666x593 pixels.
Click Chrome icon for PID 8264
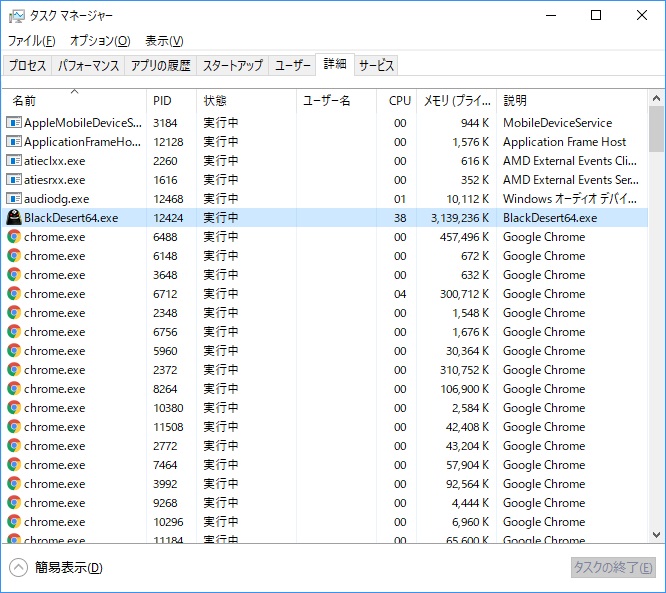[14, 389]
